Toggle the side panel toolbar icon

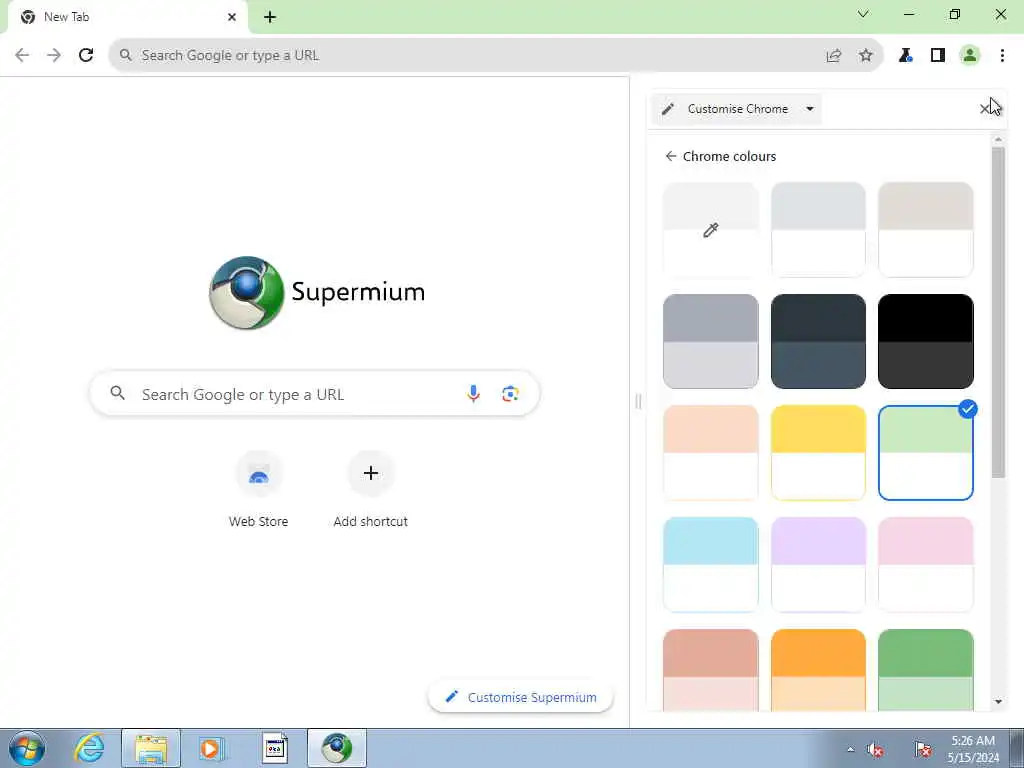(x=938, y=56)
